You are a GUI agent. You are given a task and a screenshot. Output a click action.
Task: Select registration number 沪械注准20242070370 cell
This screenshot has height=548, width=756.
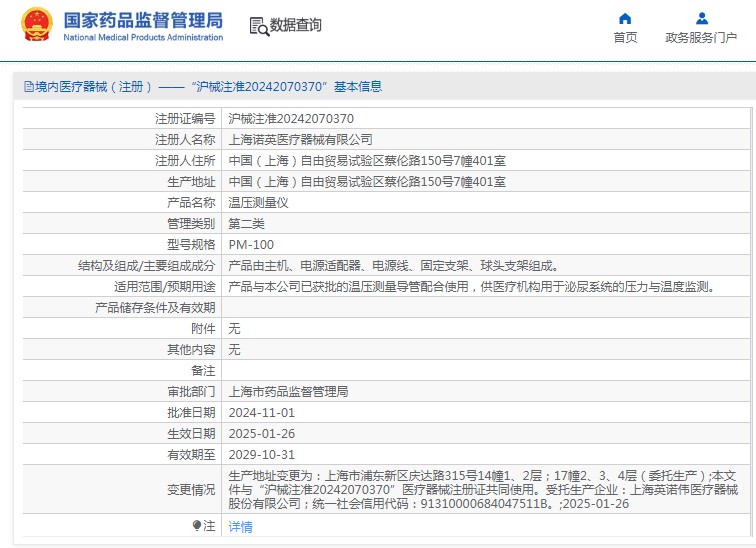click(x=291, y=119)
